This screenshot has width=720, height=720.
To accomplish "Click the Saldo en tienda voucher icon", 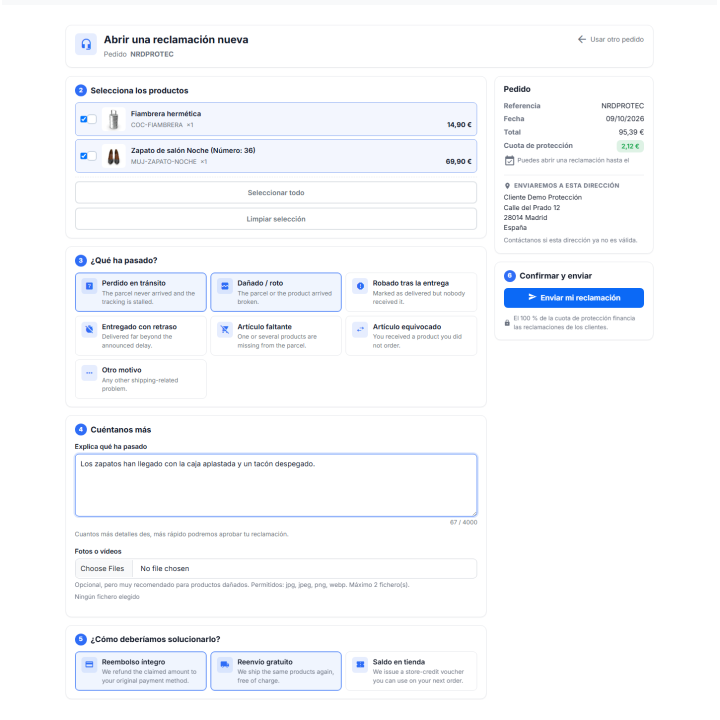I will pos(360,664).
